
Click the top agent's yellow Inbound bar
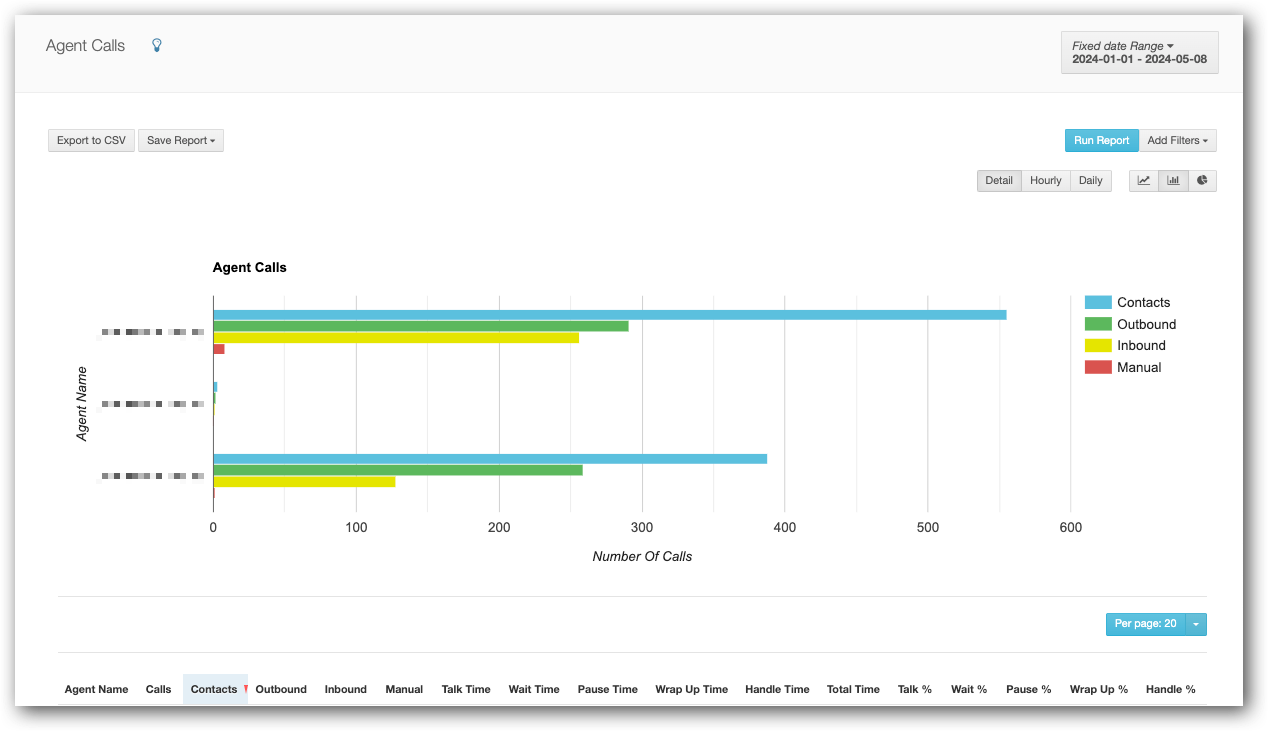point(396,337)
